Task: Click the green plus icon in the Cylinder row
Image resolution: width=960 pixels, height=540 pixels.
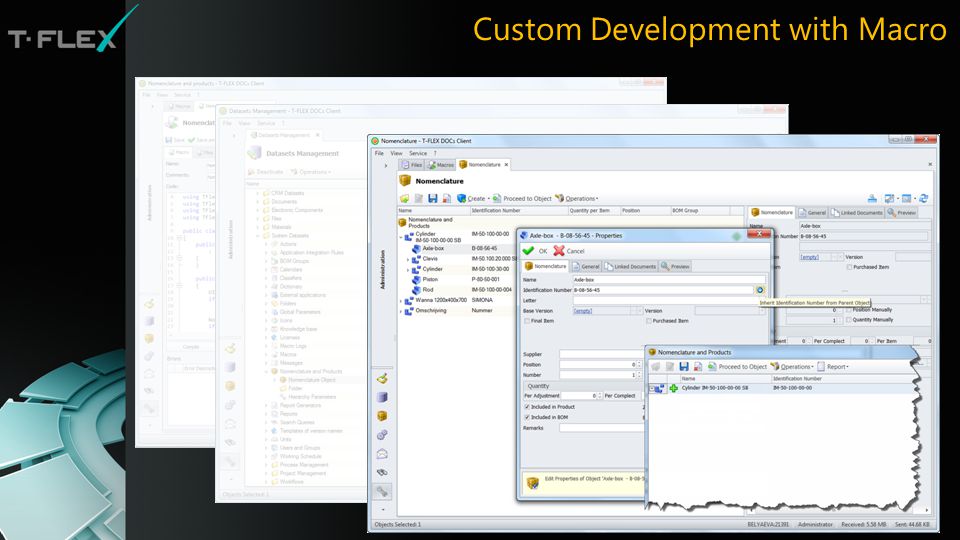Action: coord(673,388)
